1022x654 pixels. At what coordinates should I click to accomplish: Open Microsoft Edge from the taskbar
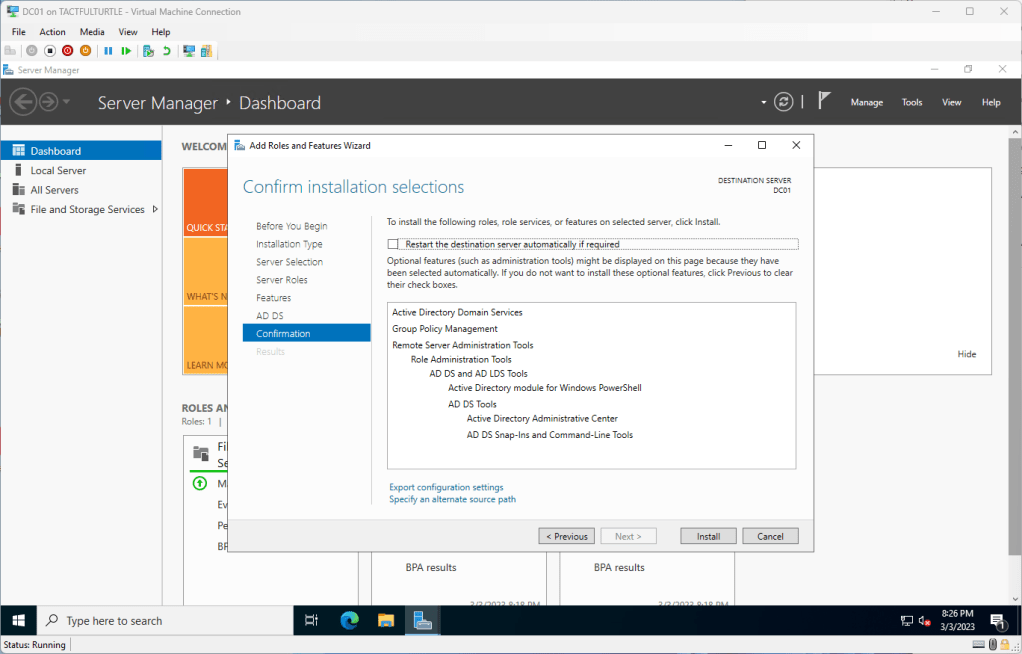coord(349,620)
